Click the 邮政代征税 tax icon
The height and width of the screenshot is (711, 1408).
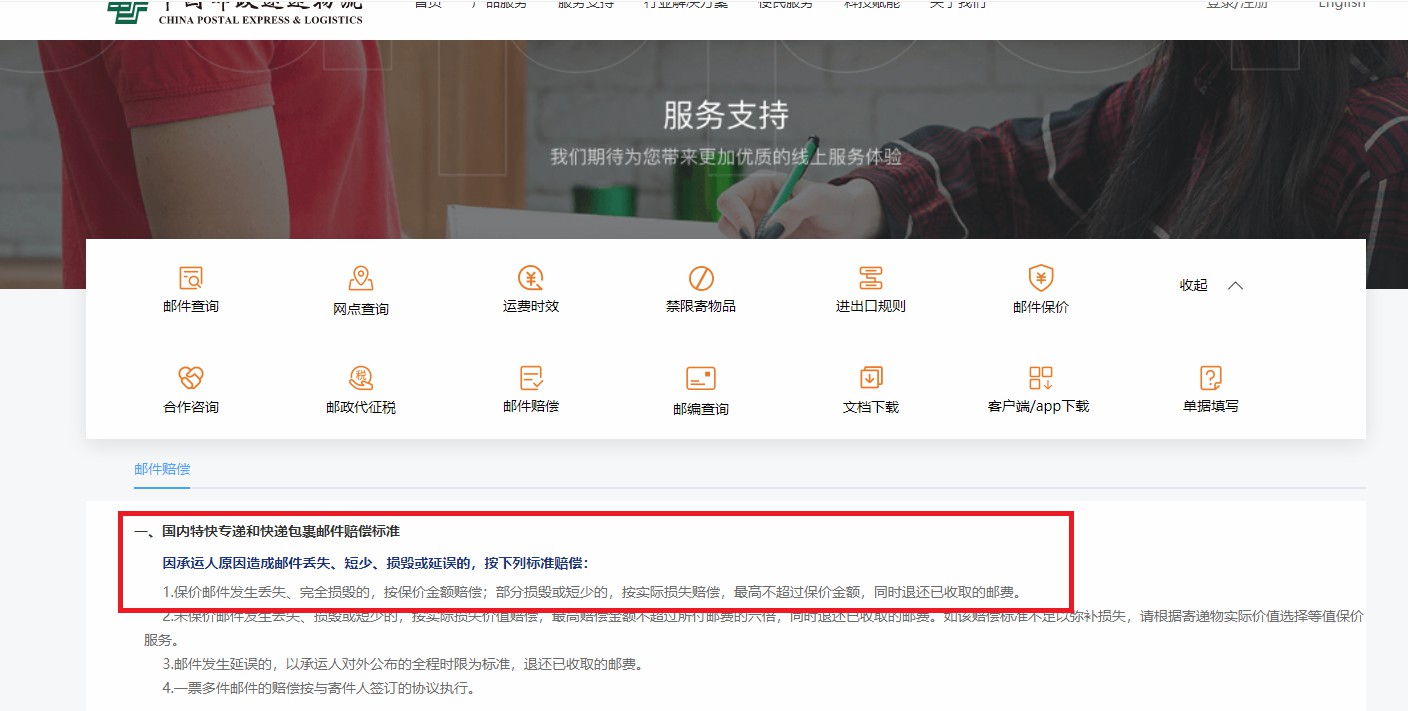(x=361, y=378)
